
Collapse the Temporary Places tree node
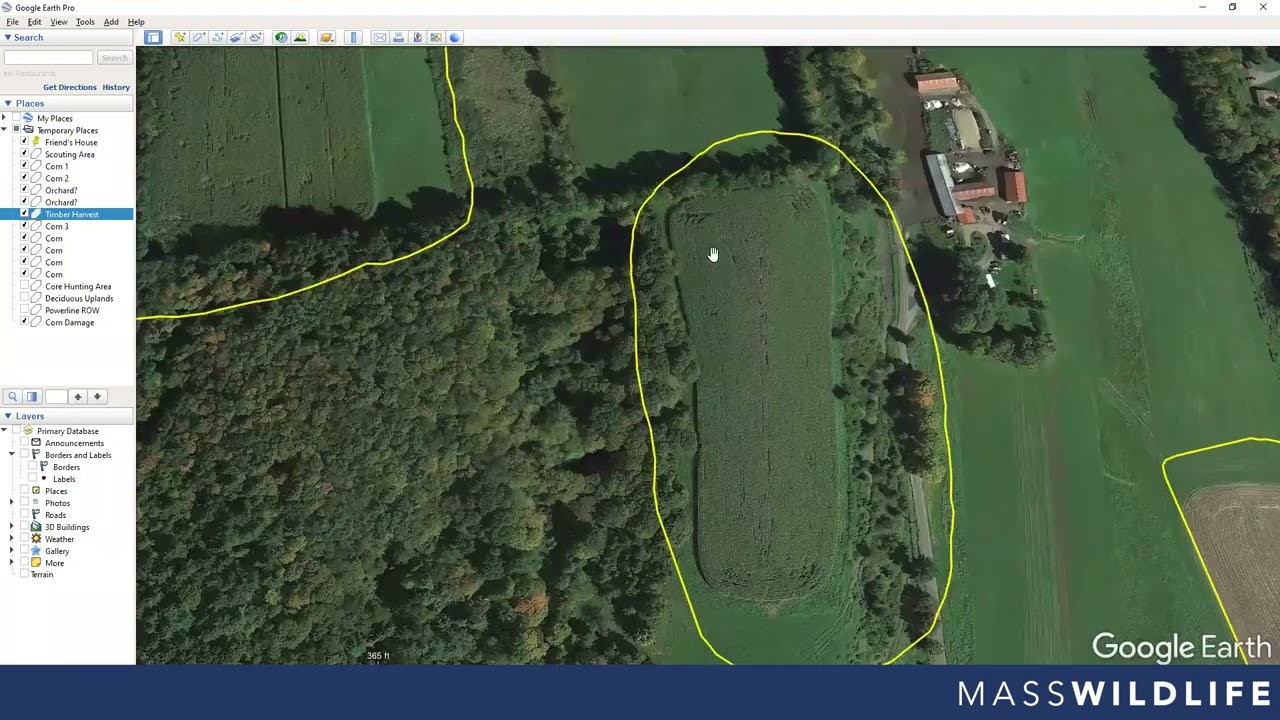click(x=4, y=130)
